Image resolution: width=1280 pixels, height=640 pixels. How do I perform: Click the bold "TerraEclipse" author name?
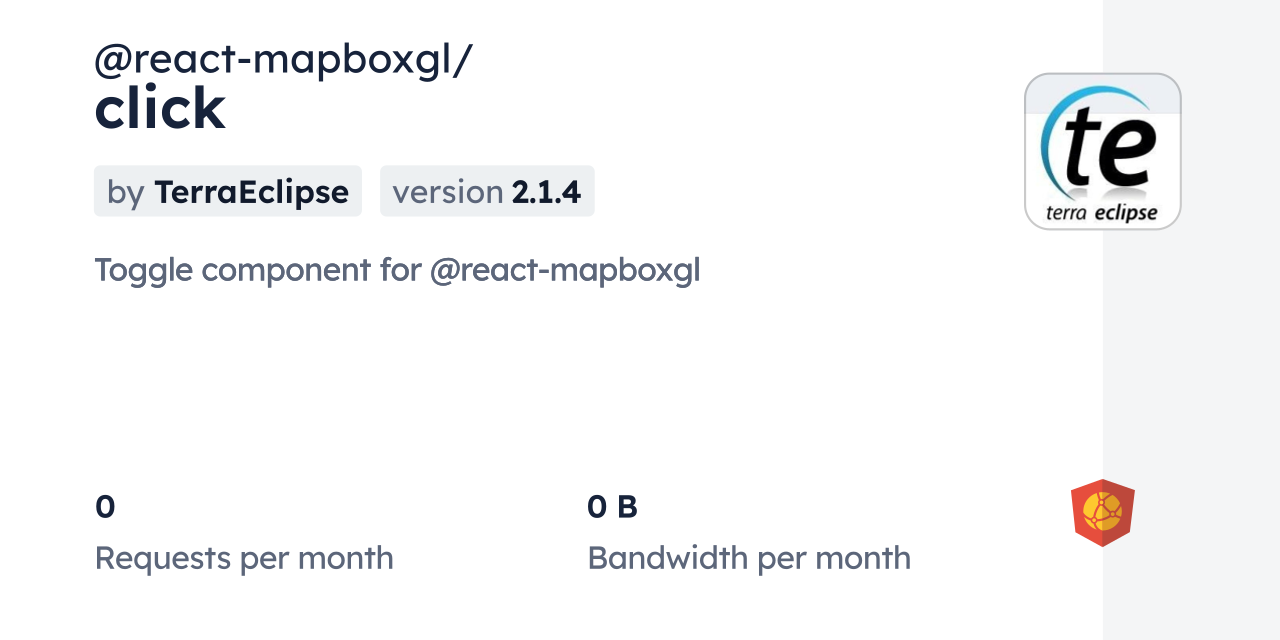coord(251,191)
